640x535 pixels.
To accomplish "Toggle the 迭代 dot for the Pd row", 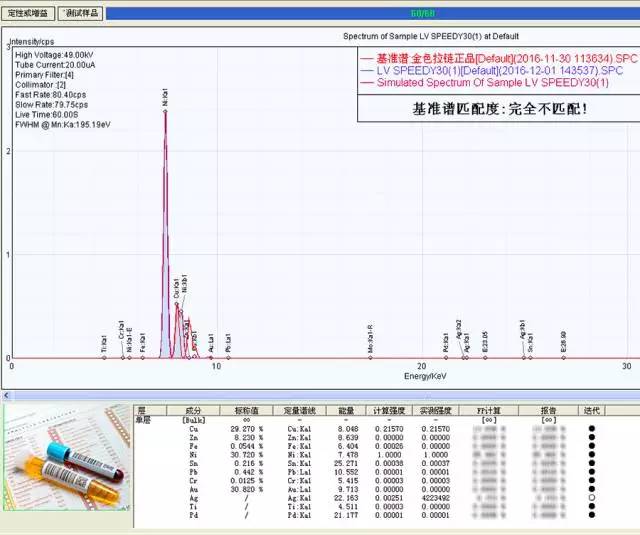I will click(x=592, y=515).
